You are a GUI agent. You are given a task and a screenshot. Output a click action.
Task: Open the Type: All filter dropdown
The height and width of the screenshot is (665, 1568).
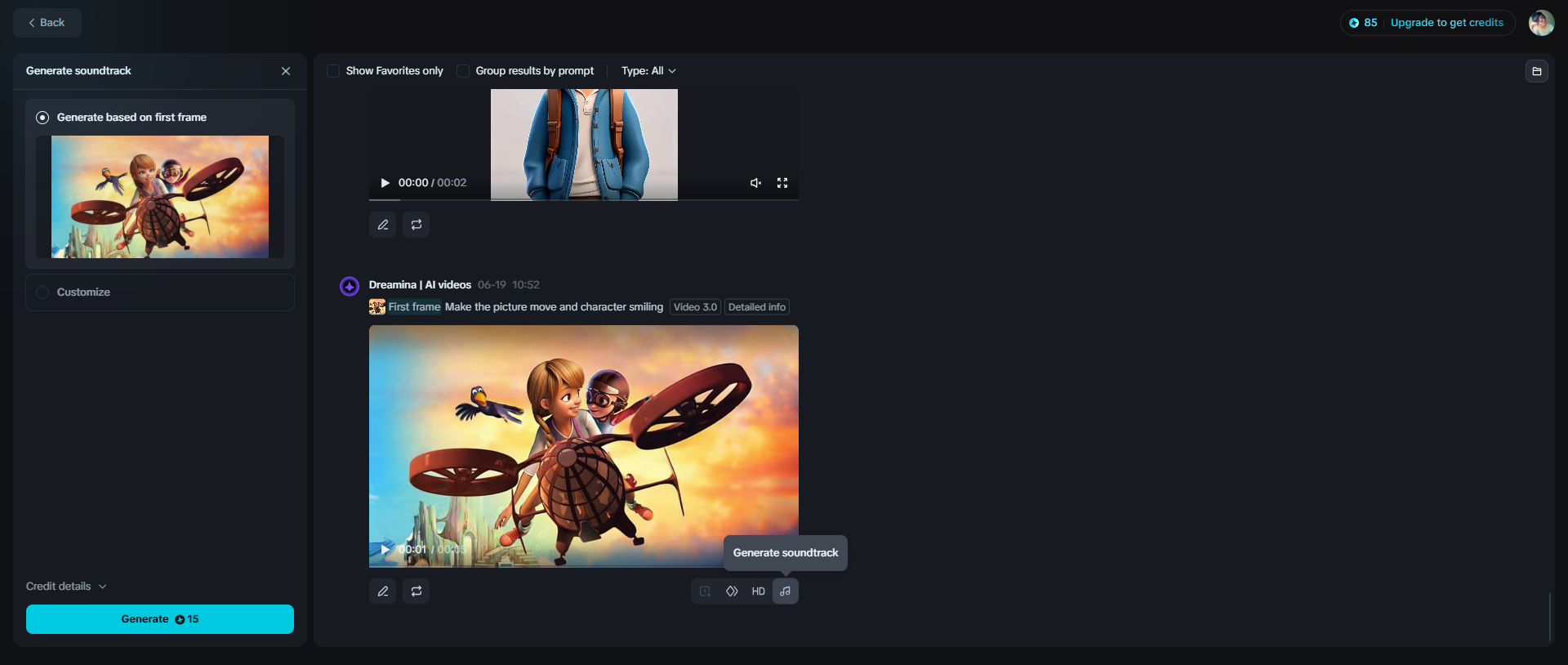click(x=648, y=71)
